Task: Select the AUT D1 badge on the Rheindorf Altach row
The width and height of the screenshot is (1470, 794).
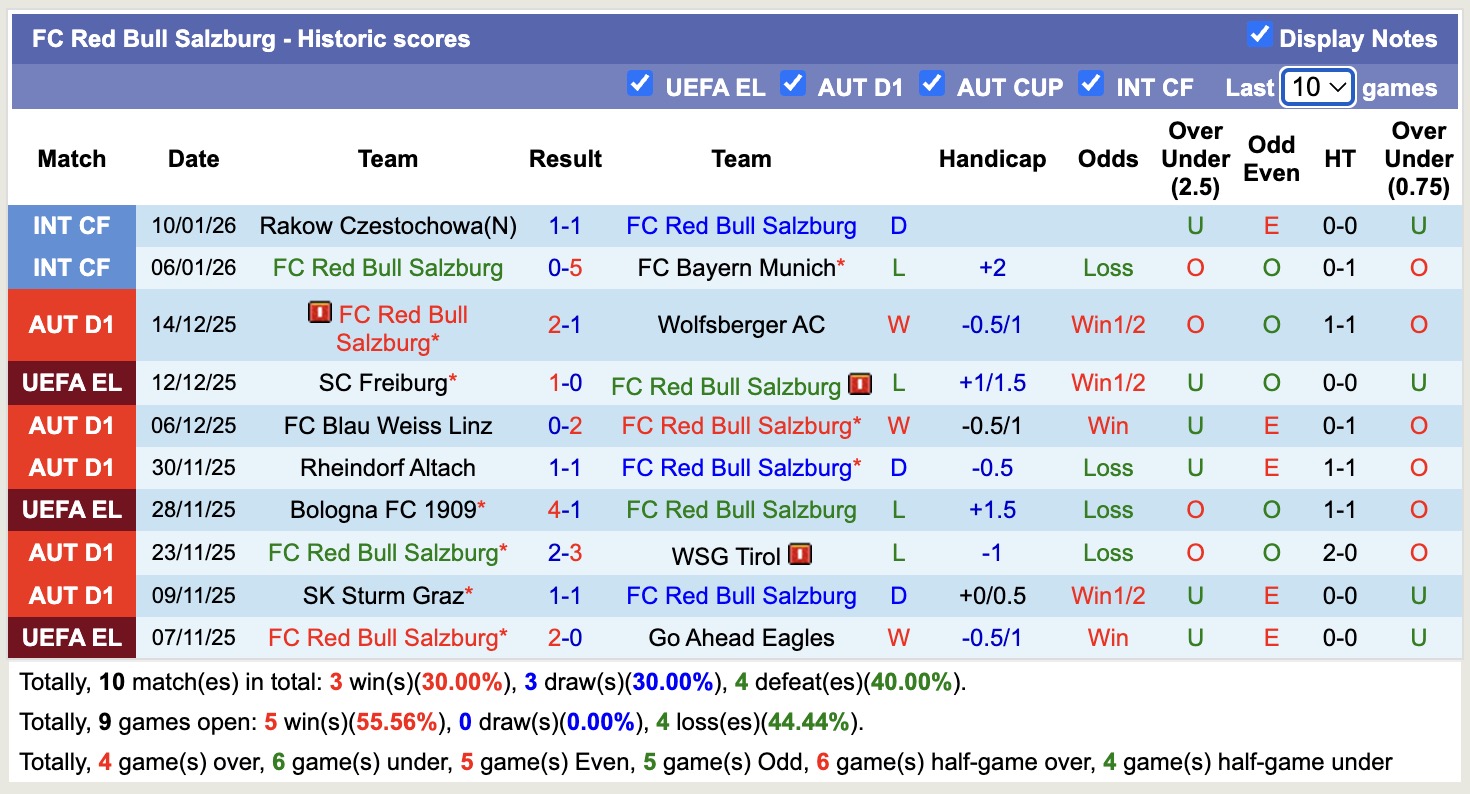Action: click(x=71, y=467)
